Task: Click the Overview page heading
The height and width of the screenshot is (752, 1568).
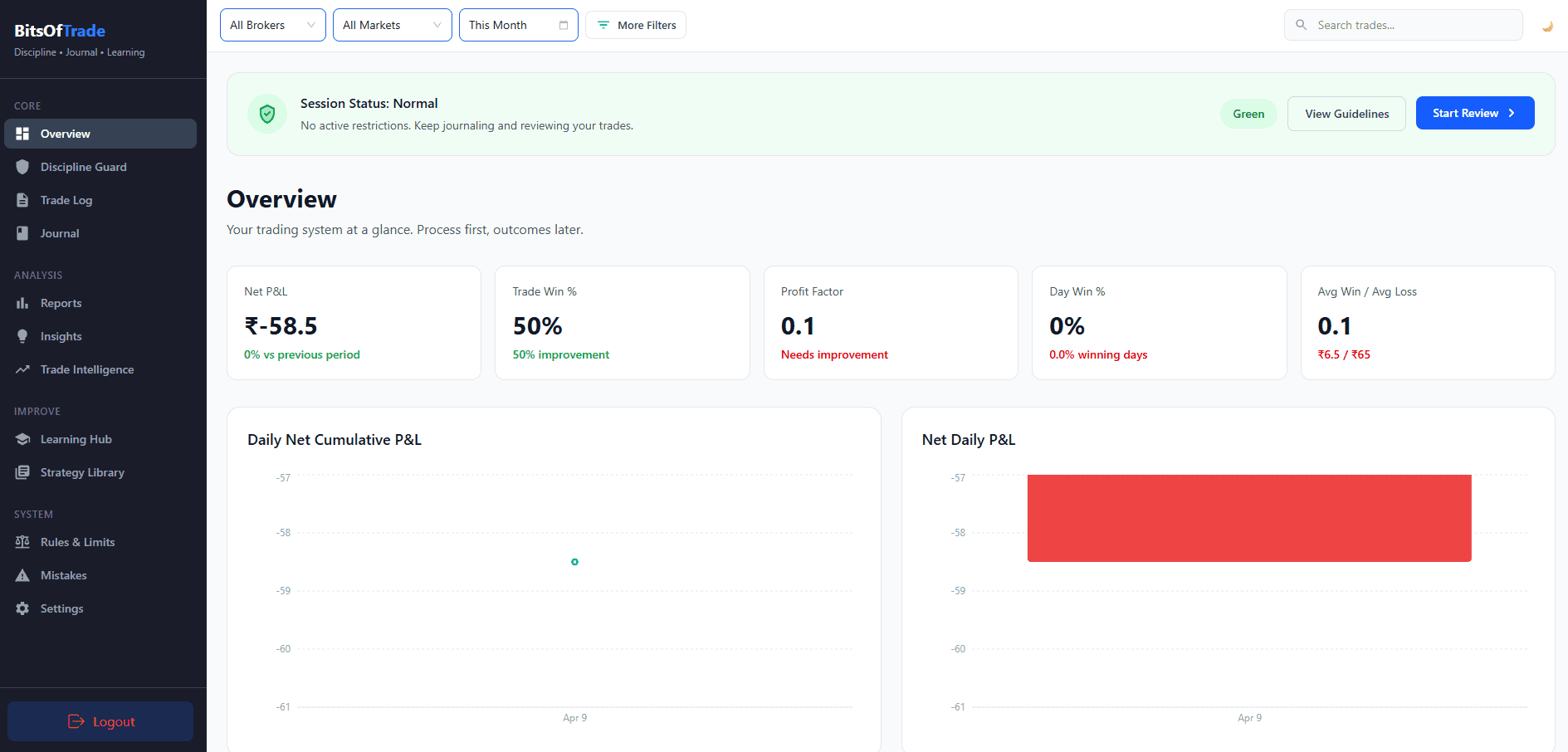Action: 281,199
